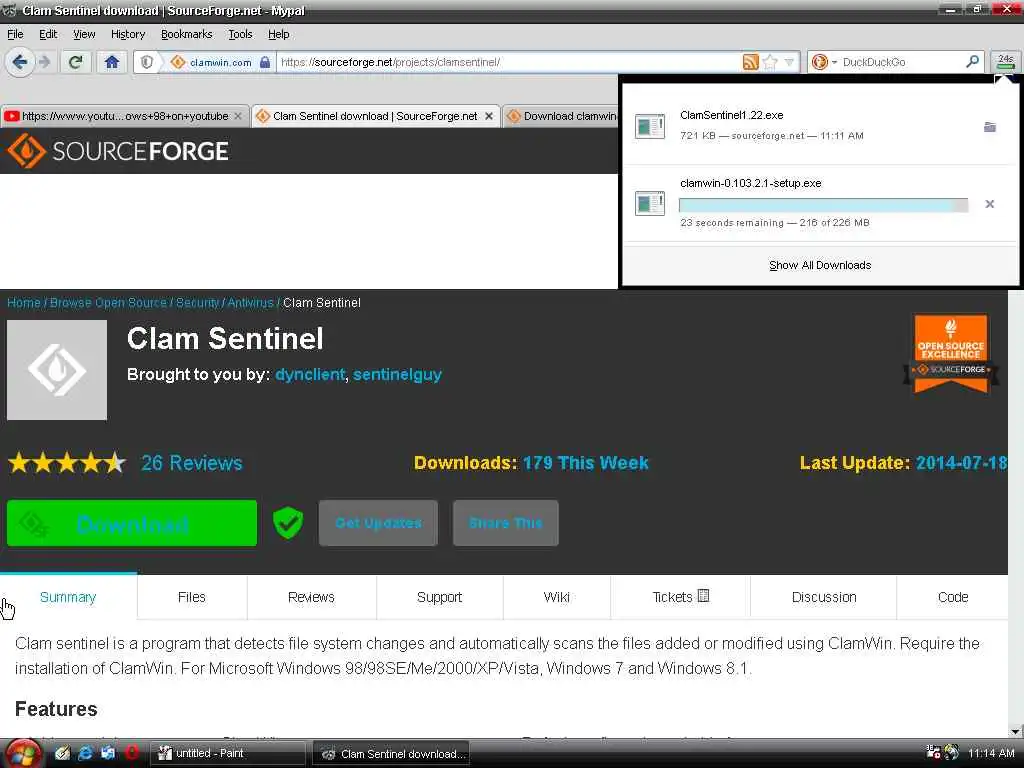
Task: Subscribe using the RSS feed icon
Action: point(751,62)
